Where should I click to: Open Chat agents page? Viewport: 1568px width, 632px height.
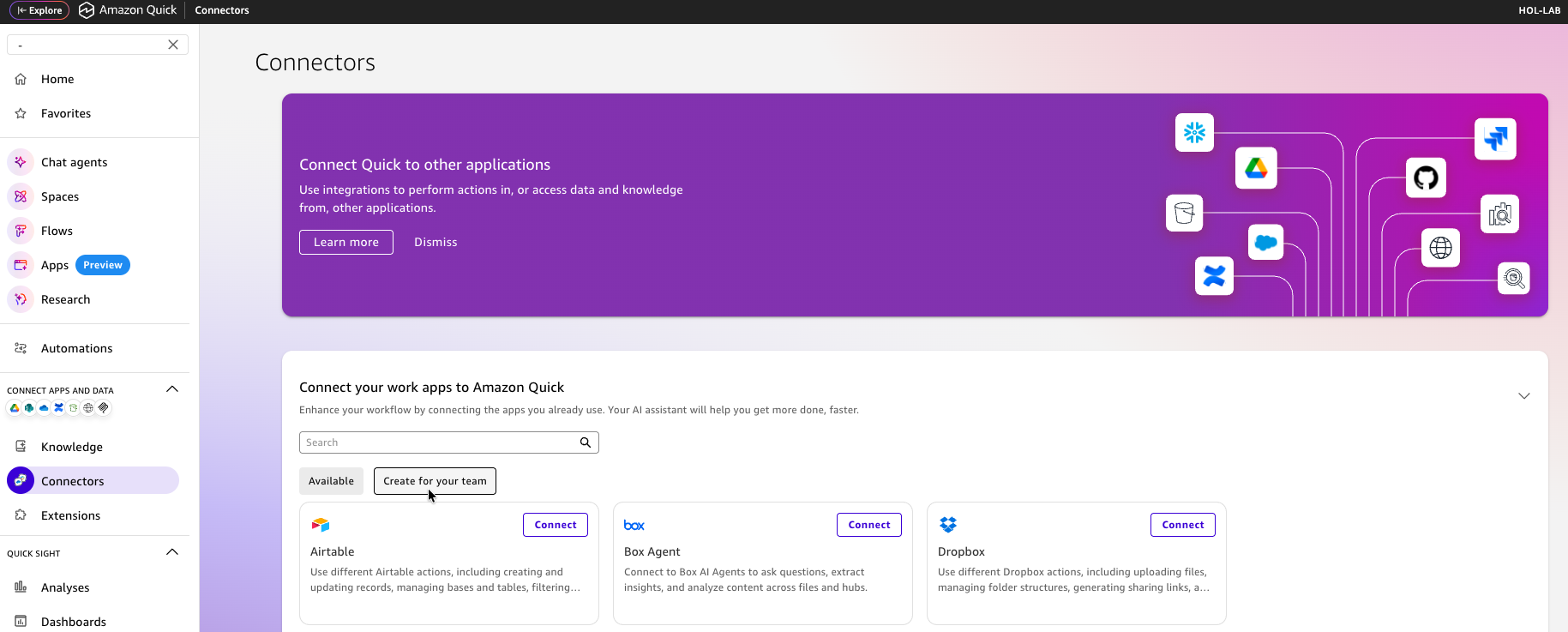point(75,162)
